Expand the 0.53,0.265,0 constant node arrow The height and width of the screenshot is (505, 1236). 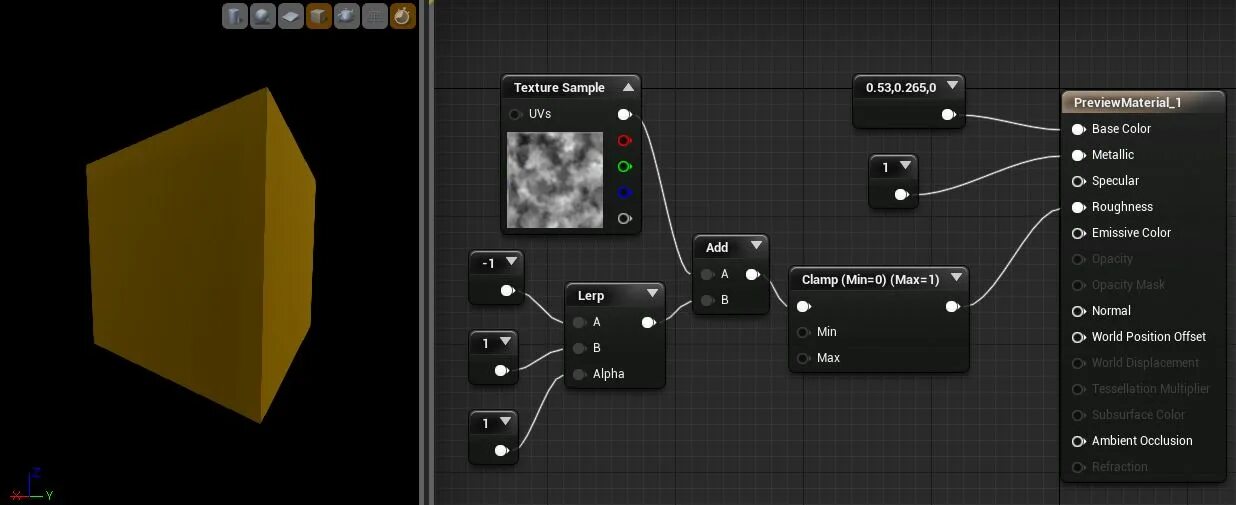point(951,87)
